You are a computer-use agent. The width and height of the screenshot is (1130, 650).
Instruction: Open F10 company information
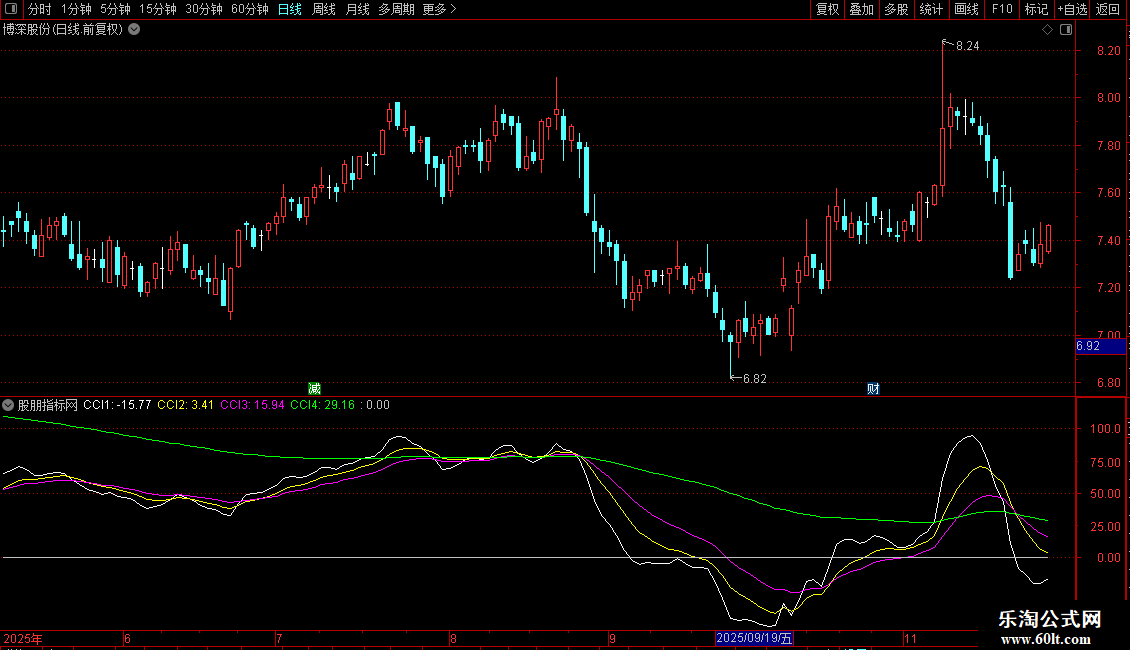coord(1001,9)
